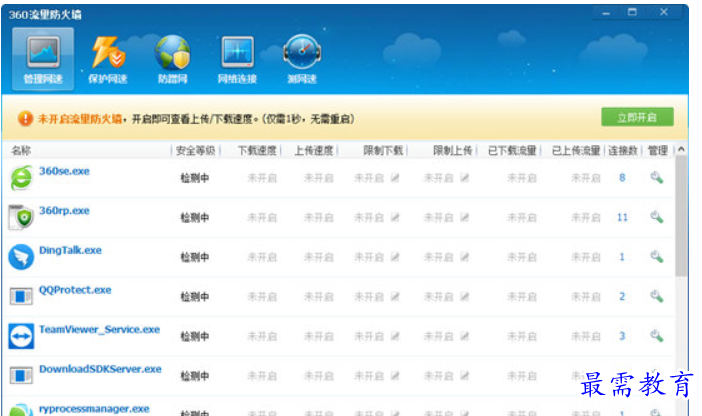702x416 pixels.
Task: Select the 360rp.exe process name
Action: point(64,210)
